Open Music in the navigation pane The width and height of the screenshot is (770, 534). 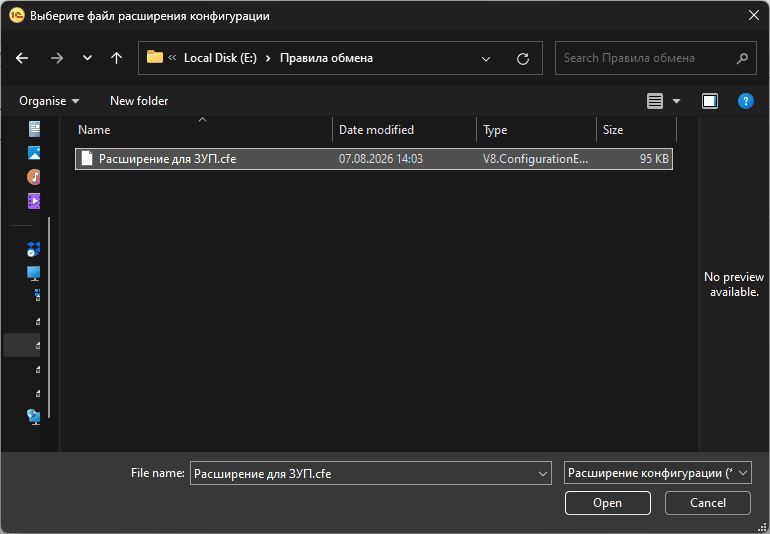click(x=34, y=177)
